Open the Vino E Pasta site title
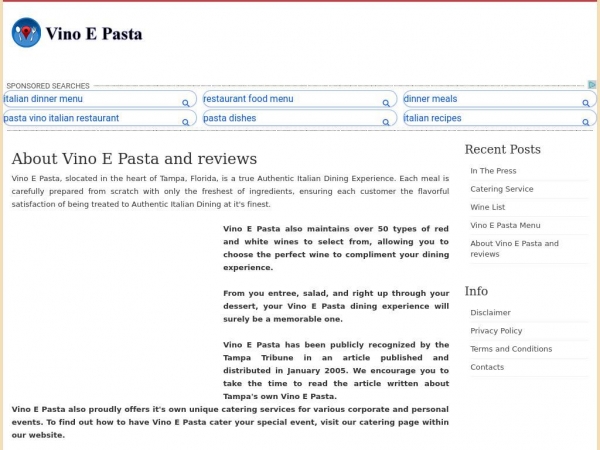The width and height of the screenshot is (600, 450). (94, 34)
